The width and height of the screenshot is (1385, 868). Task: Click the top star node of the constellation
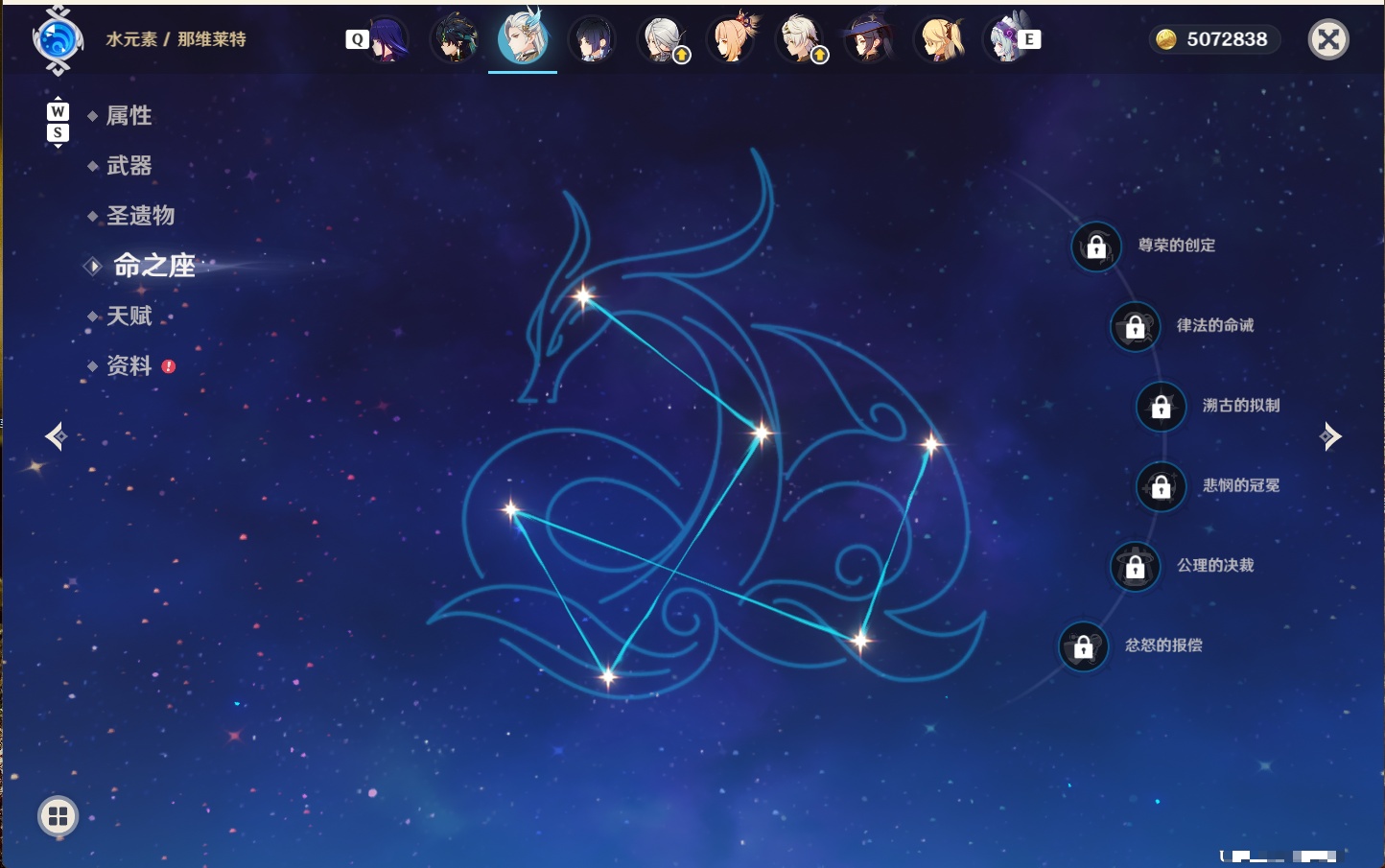click(x=583, y=295)
